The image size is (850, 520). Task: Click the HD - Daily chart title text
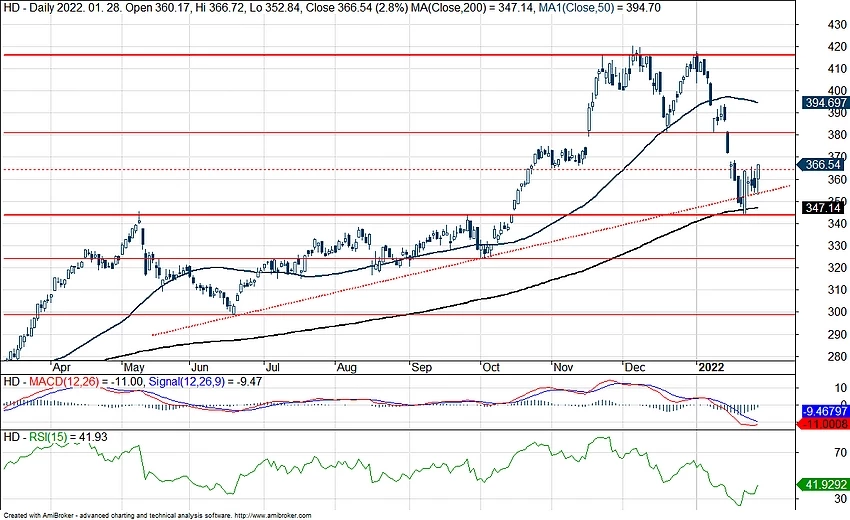[x=28, y=8]
